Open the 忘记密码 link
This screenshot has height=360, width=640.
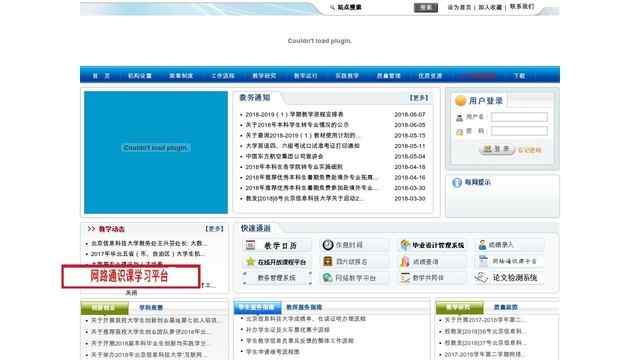coord(529,150)
